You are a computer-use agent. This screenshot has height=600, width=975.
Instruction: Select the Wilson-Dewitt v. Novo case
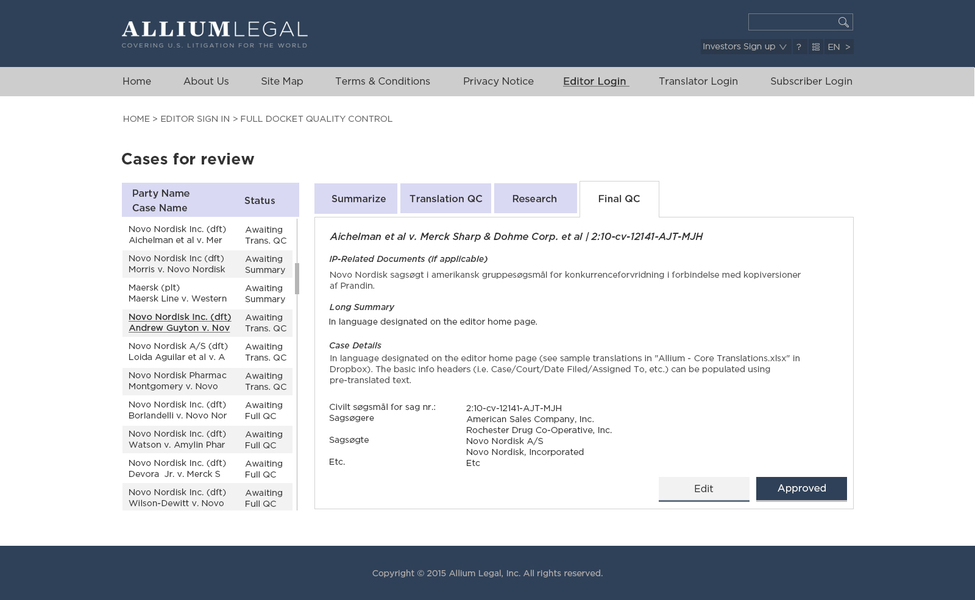(x=207, y=497)
